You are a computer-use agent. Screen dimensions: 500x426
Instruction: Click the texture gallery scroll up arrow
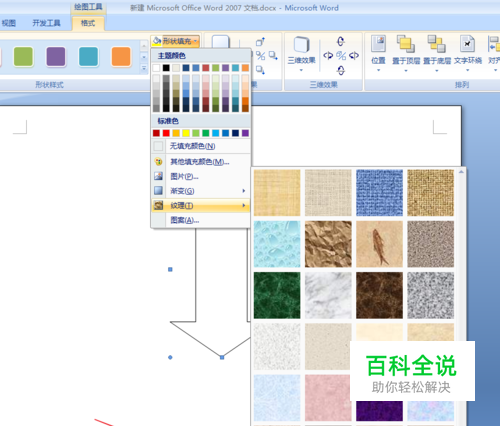coord(461,172)
